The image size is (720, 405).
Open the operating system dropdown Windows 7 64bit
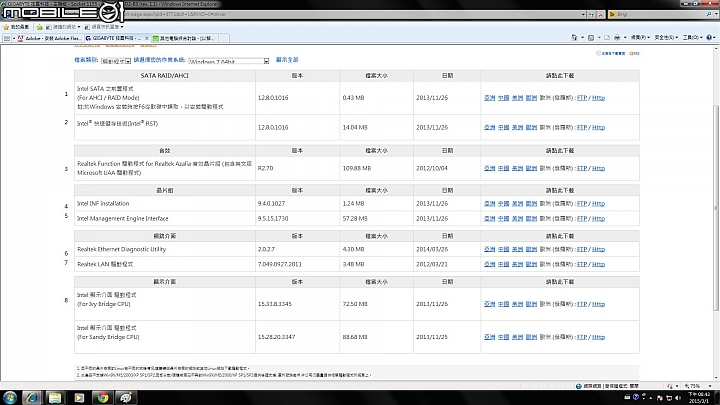coord(229,61)
